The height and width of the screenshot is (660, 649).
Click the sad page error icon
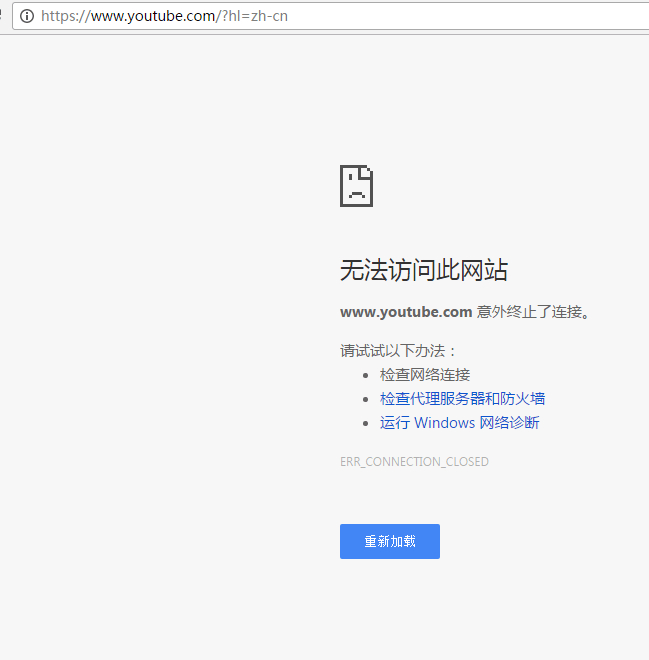(x=356, y=186)
